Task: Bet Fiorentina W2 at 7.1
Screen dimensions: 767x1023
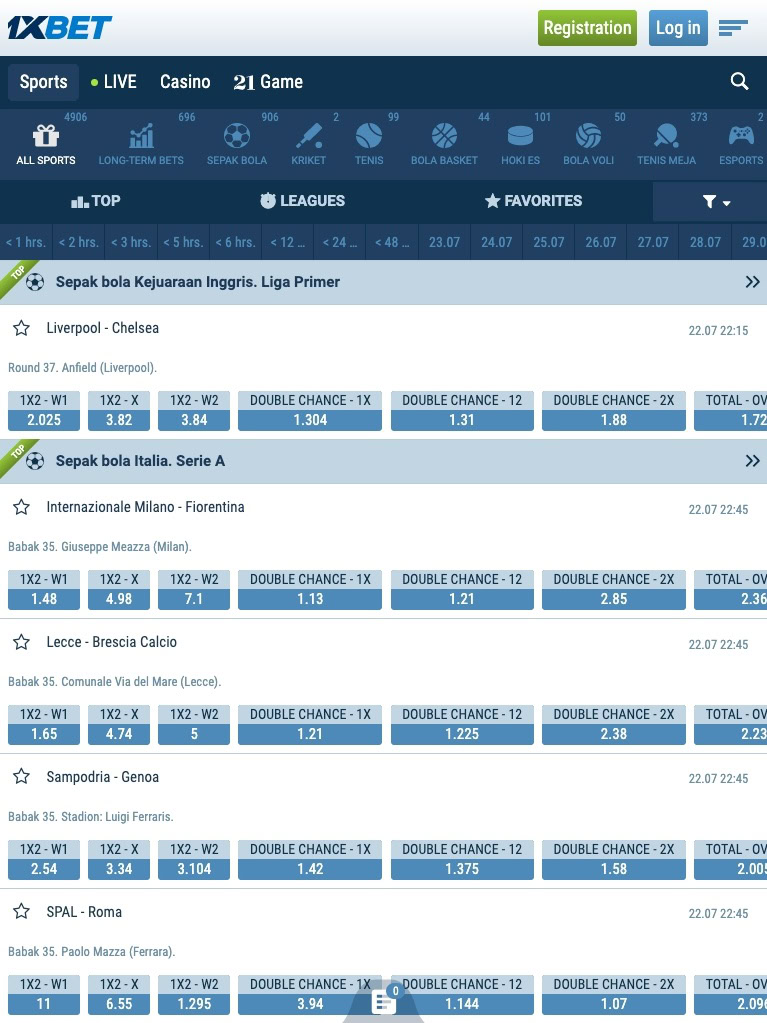Action: (194, 590)
